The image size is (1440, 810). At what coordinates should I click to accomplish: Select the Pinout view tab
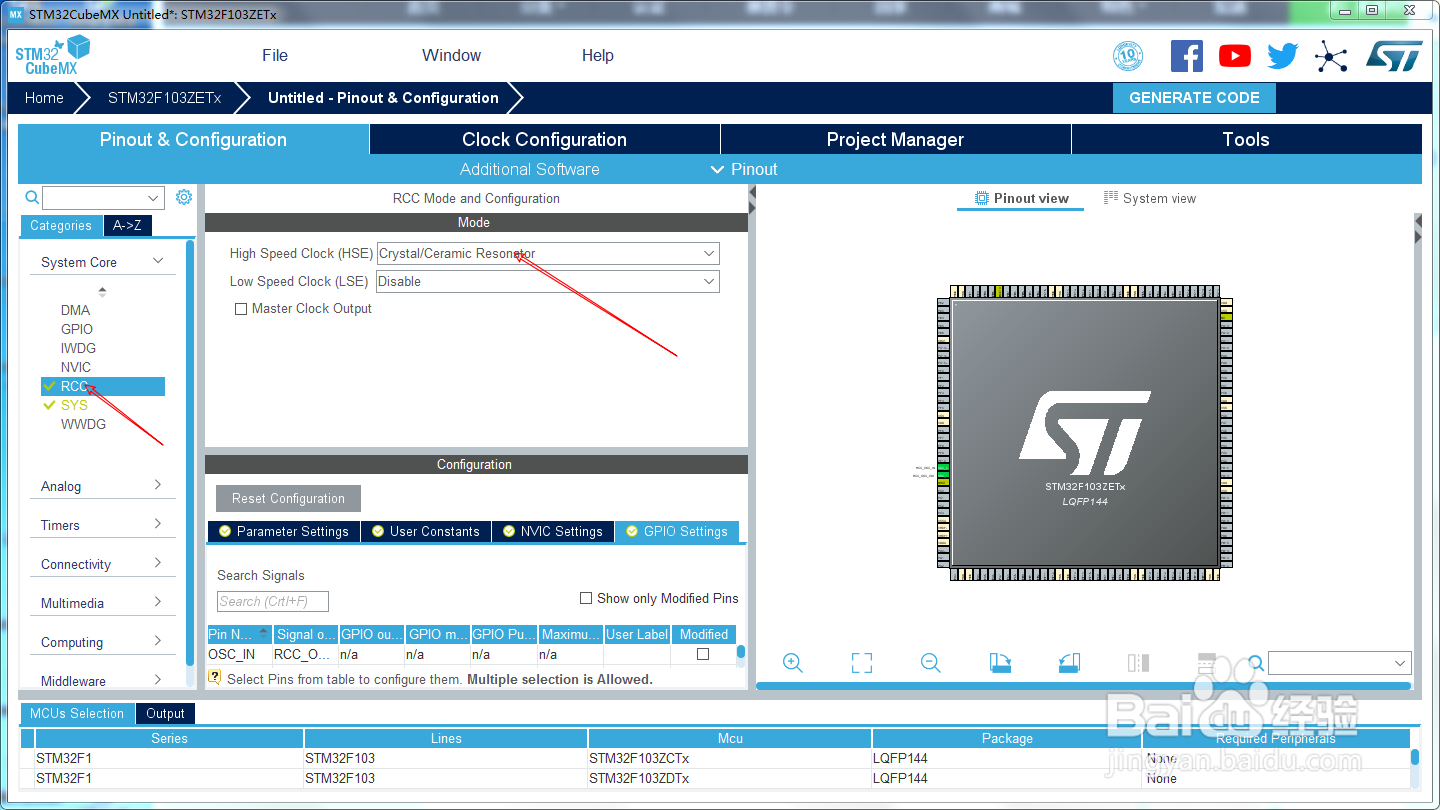point(1021,198)
